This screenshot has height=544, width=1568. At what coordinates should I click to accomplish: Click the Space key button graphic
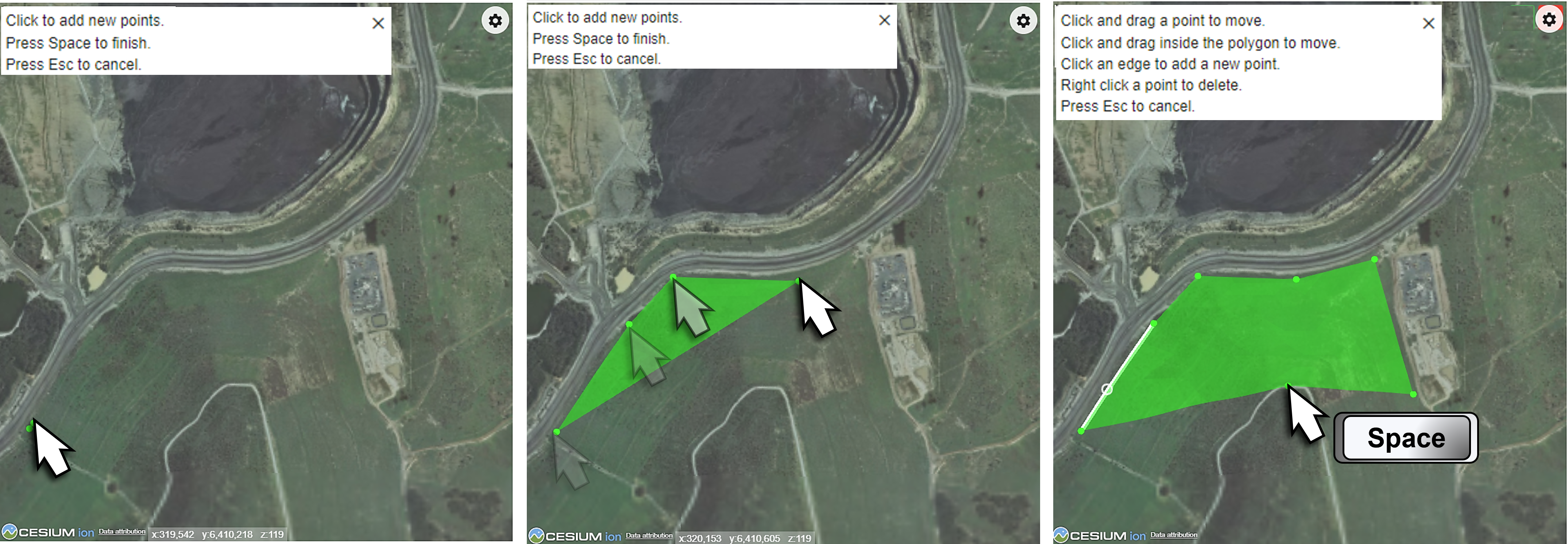click(x=1406, y=438)
